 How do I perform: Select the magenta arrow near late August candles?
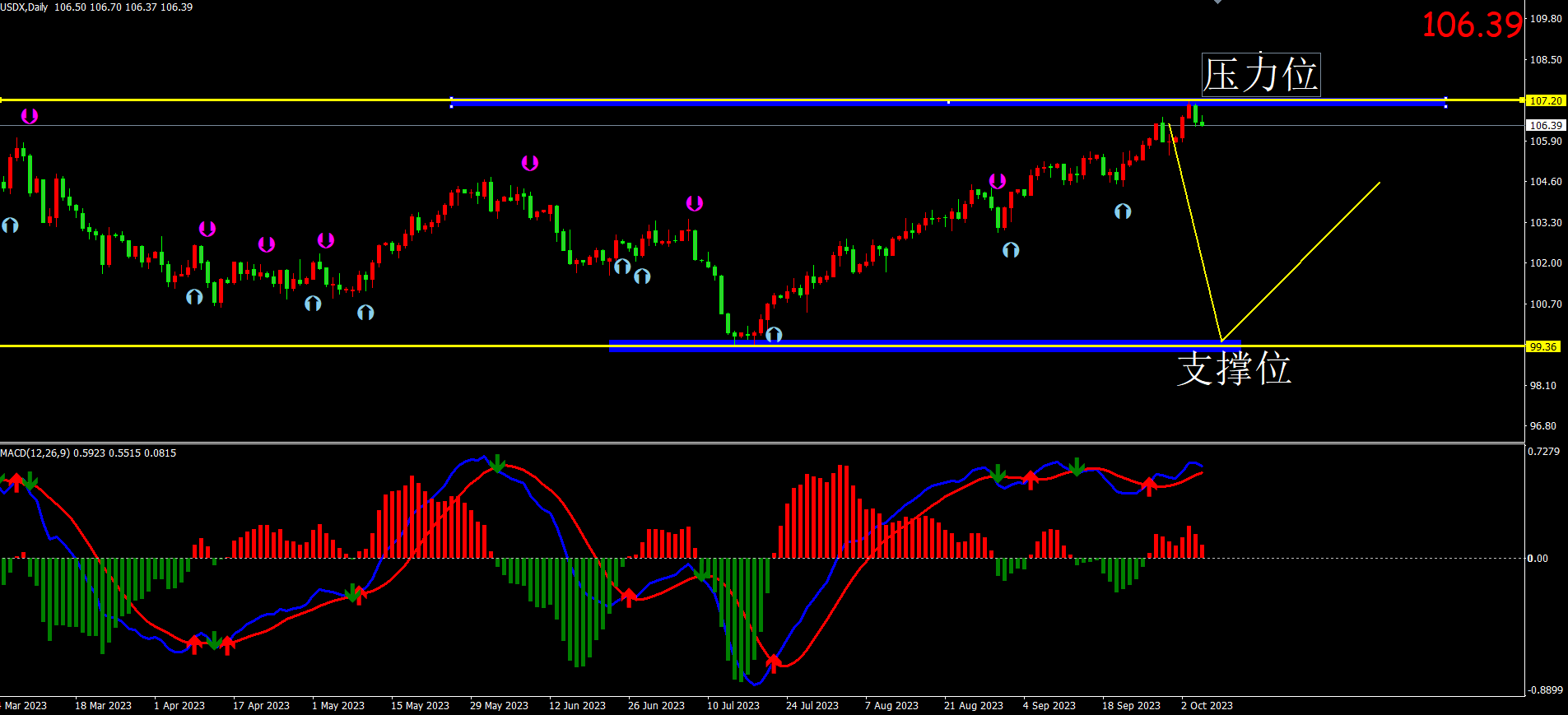998,181
